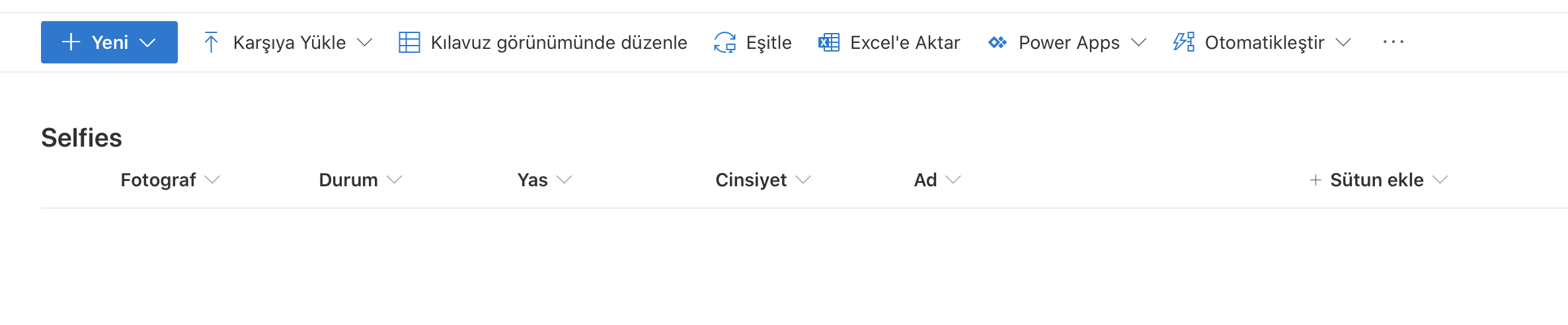The width and height of the screenshot is (1568, 325).
Task: Open the Fotograf column header menu
Action: [170, 180]
